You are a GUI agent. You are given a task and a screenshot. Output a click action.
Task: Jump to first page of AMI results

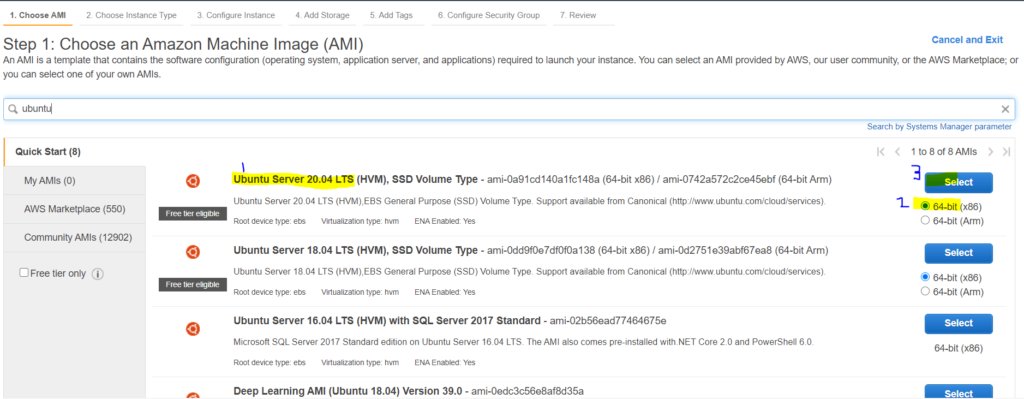pos(880,152)
